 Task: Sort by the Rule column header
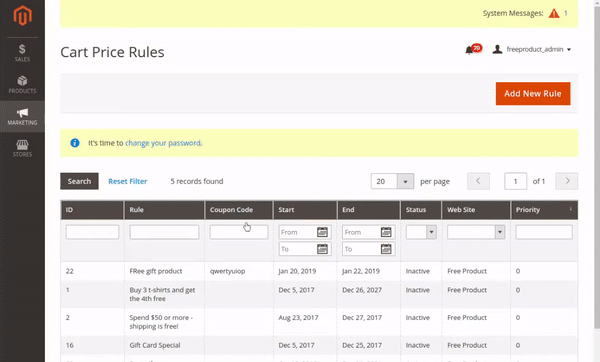click(x=164, y=210)
